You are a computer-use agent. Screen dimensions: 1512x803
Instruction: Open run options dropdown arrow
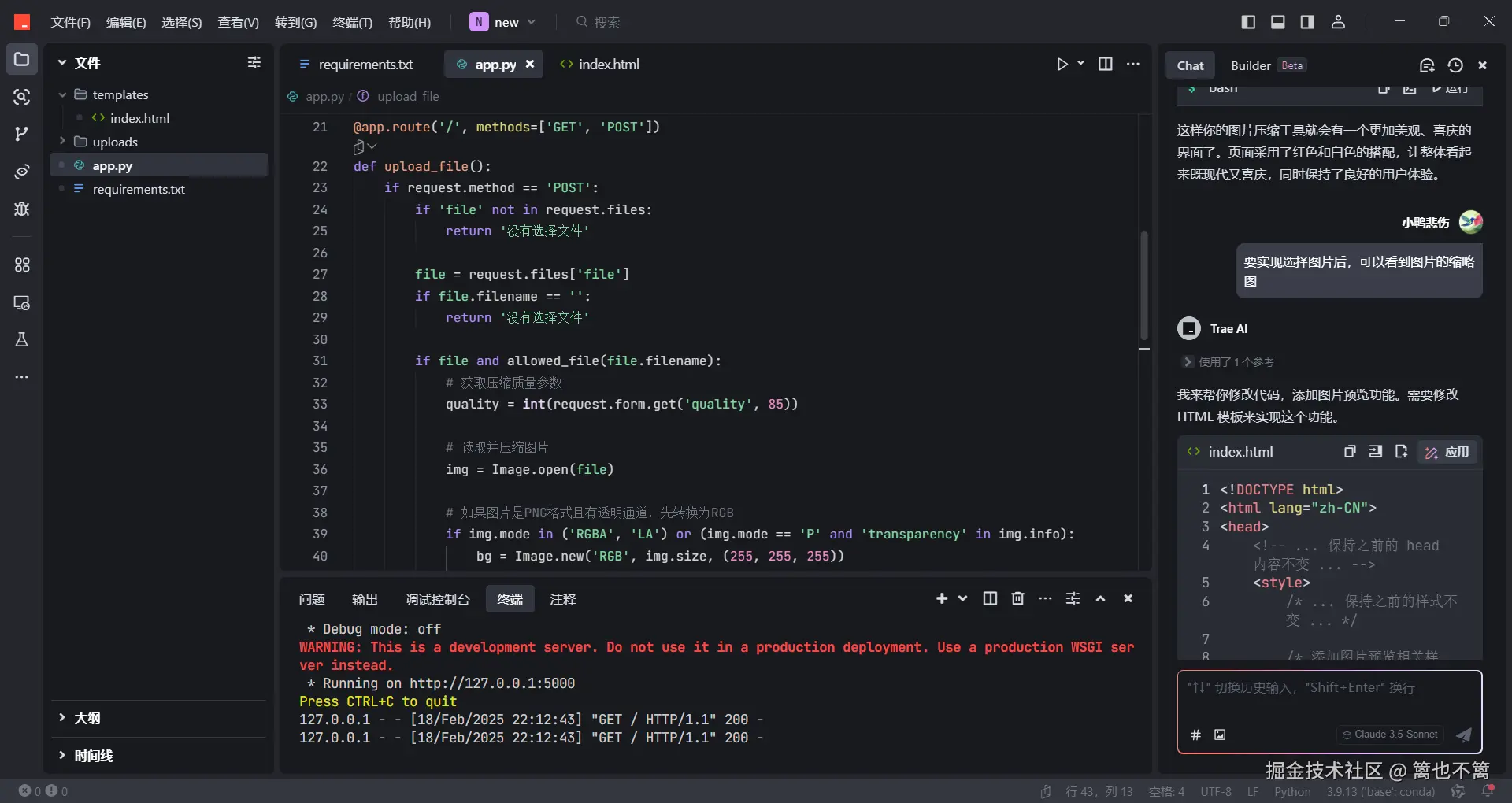[1080, 63]
